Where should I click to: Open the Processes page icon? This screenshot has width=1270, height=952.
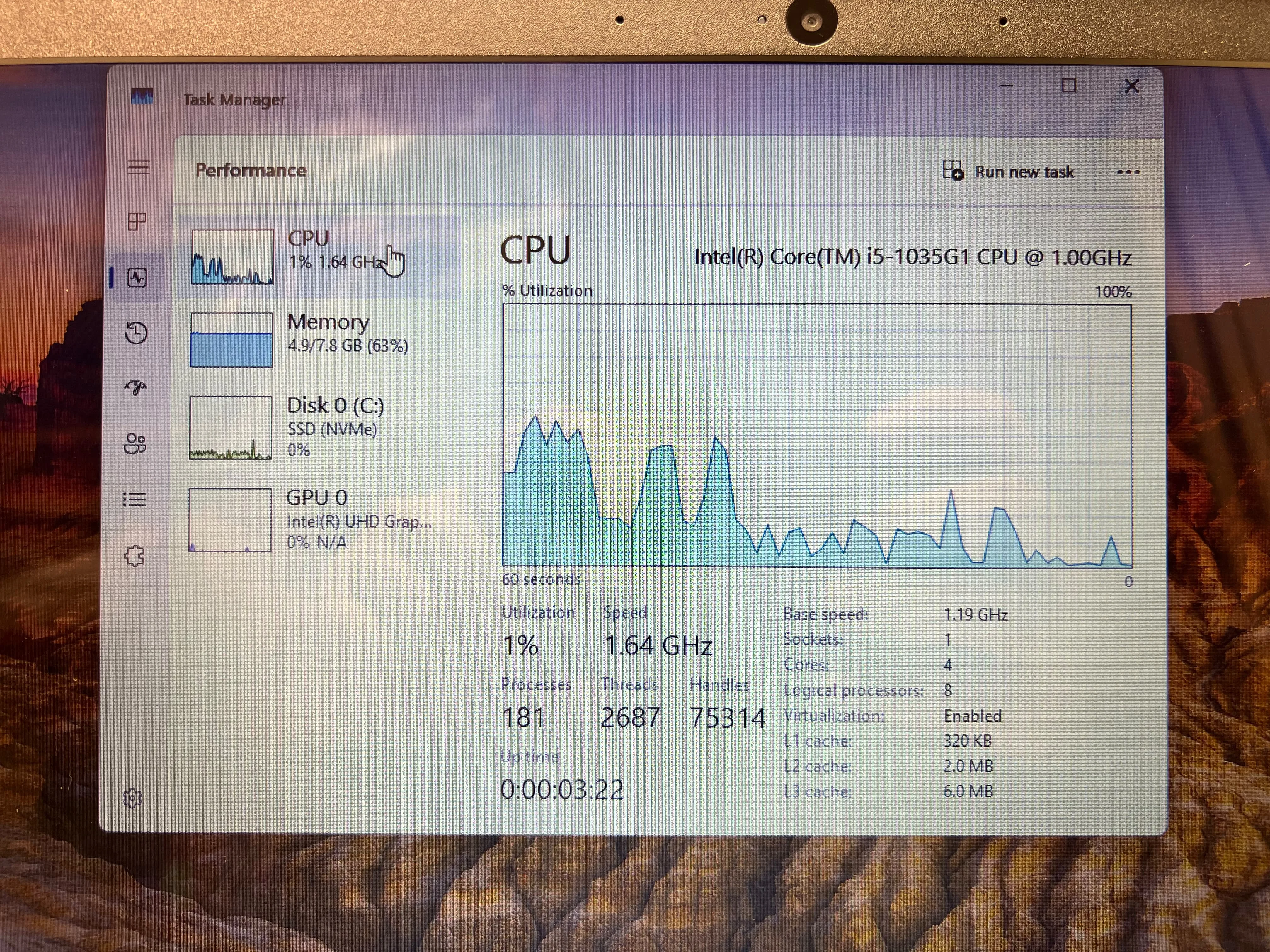137,222
